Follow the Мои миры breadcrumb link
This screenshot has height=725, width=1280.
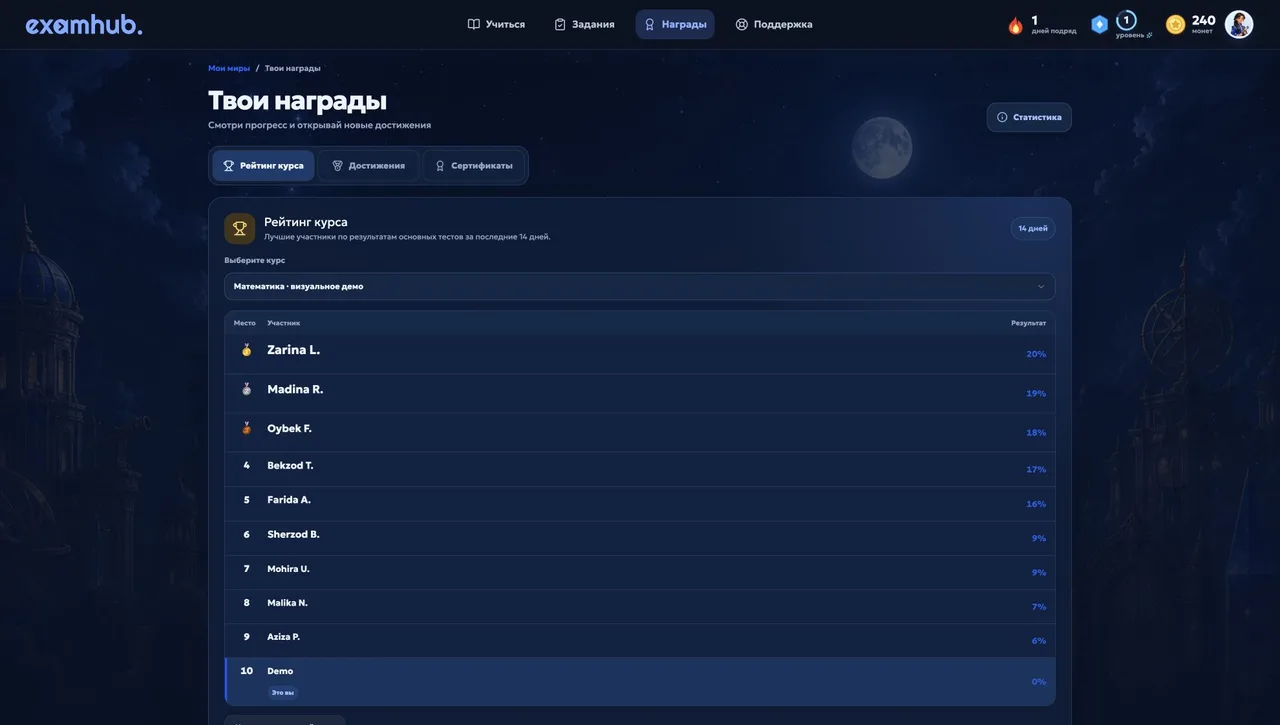click(229, 68)
